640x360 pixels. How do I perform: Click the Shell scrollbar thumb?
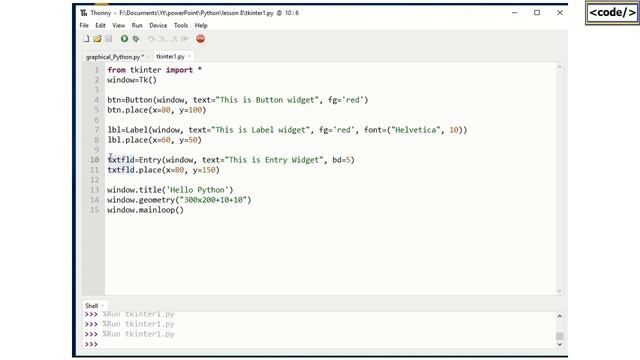tap(560, 336)
